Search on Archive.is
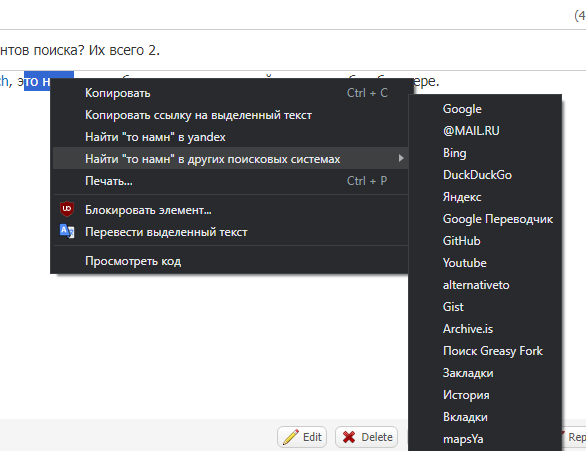 pos(485,329)
